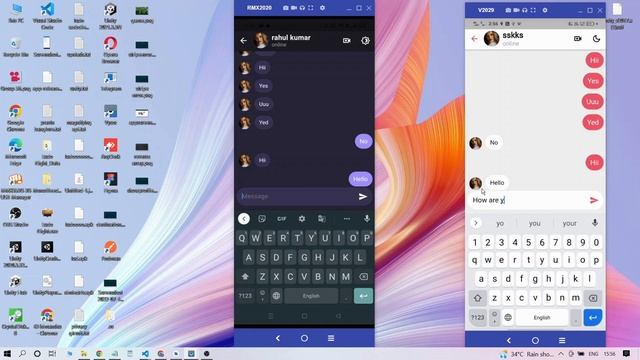The image size is (640, 360).
Task: Start video call in sskks chat
Action: [x=578, y=39]
